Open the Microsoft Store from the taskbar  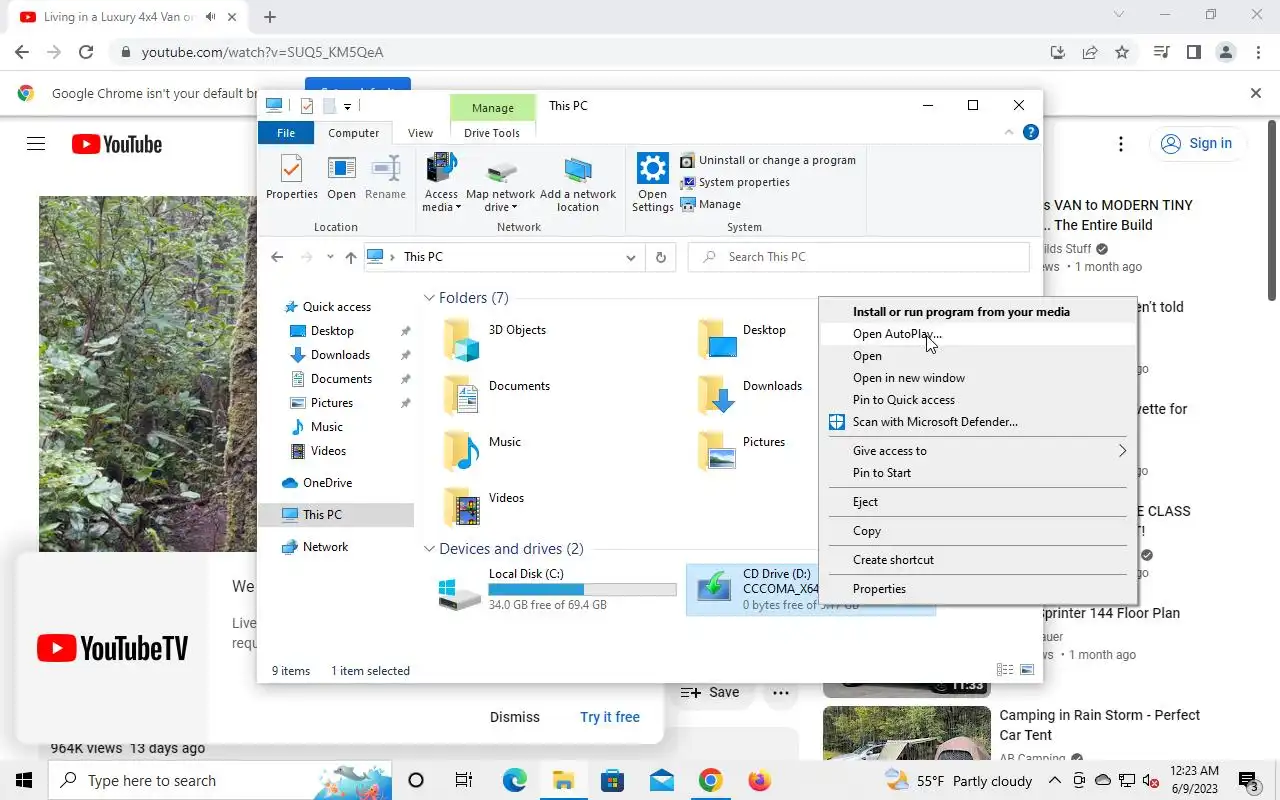pos(612,780)
